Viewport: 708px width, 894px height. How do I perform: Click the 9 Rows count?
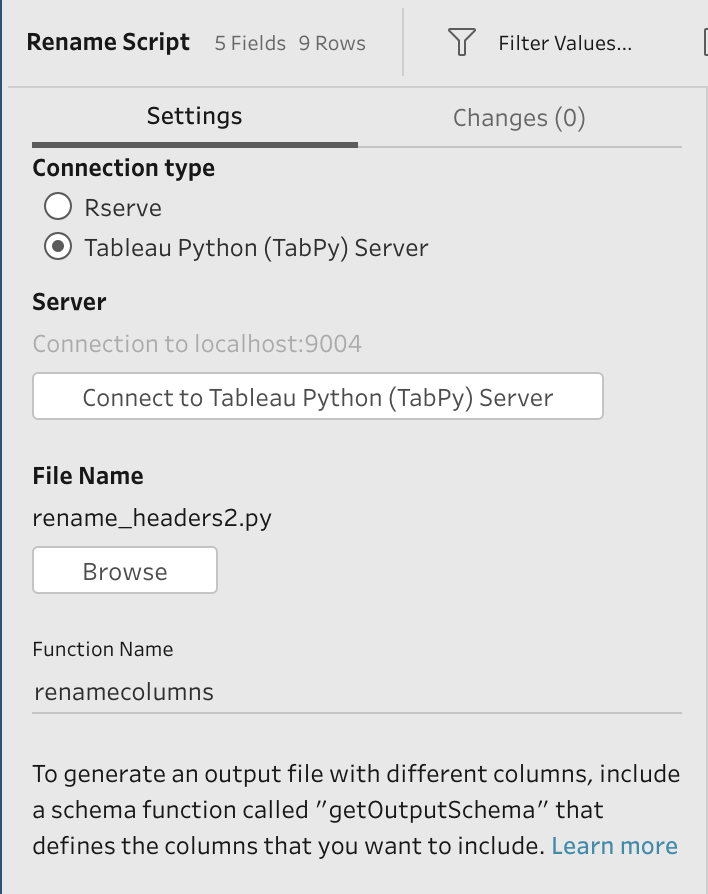tap(332, 44)
